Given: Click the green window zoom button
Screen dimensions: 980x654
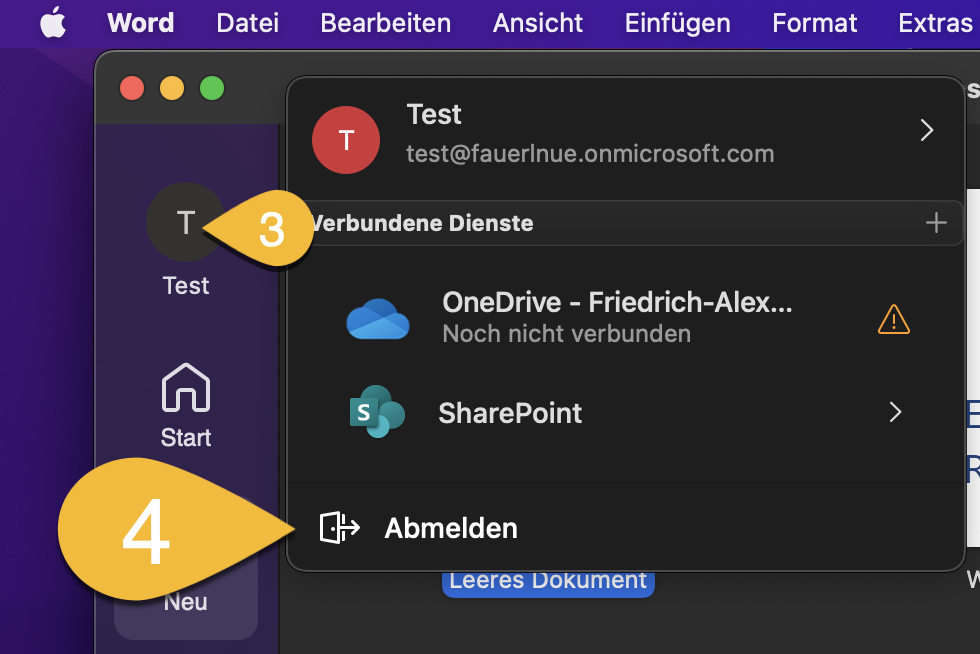Looking at the screenshot, I should (x=212, y=88).
